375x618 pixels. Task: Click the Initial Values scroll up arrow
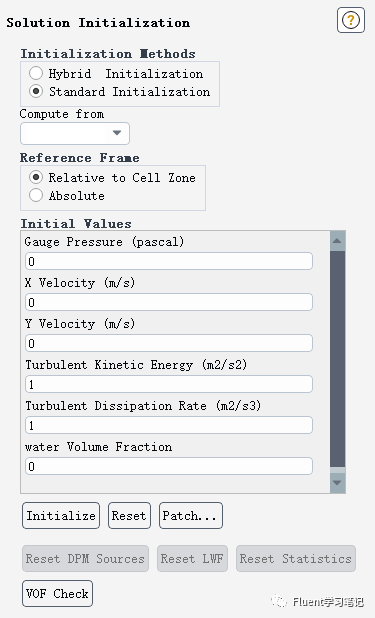coord(337,241)
